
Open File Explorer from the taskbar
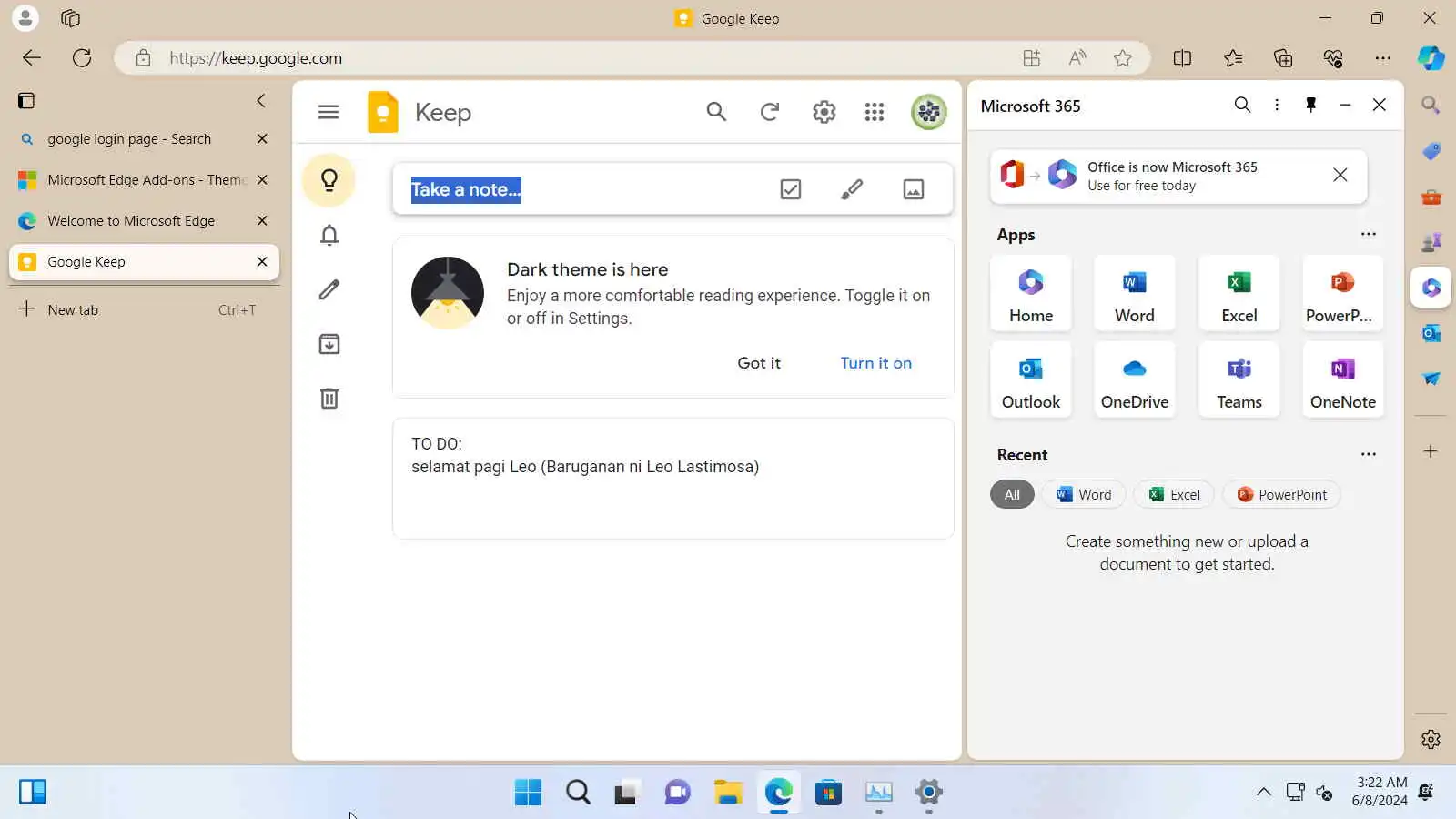pyautogui.click(x=728, y=793)
